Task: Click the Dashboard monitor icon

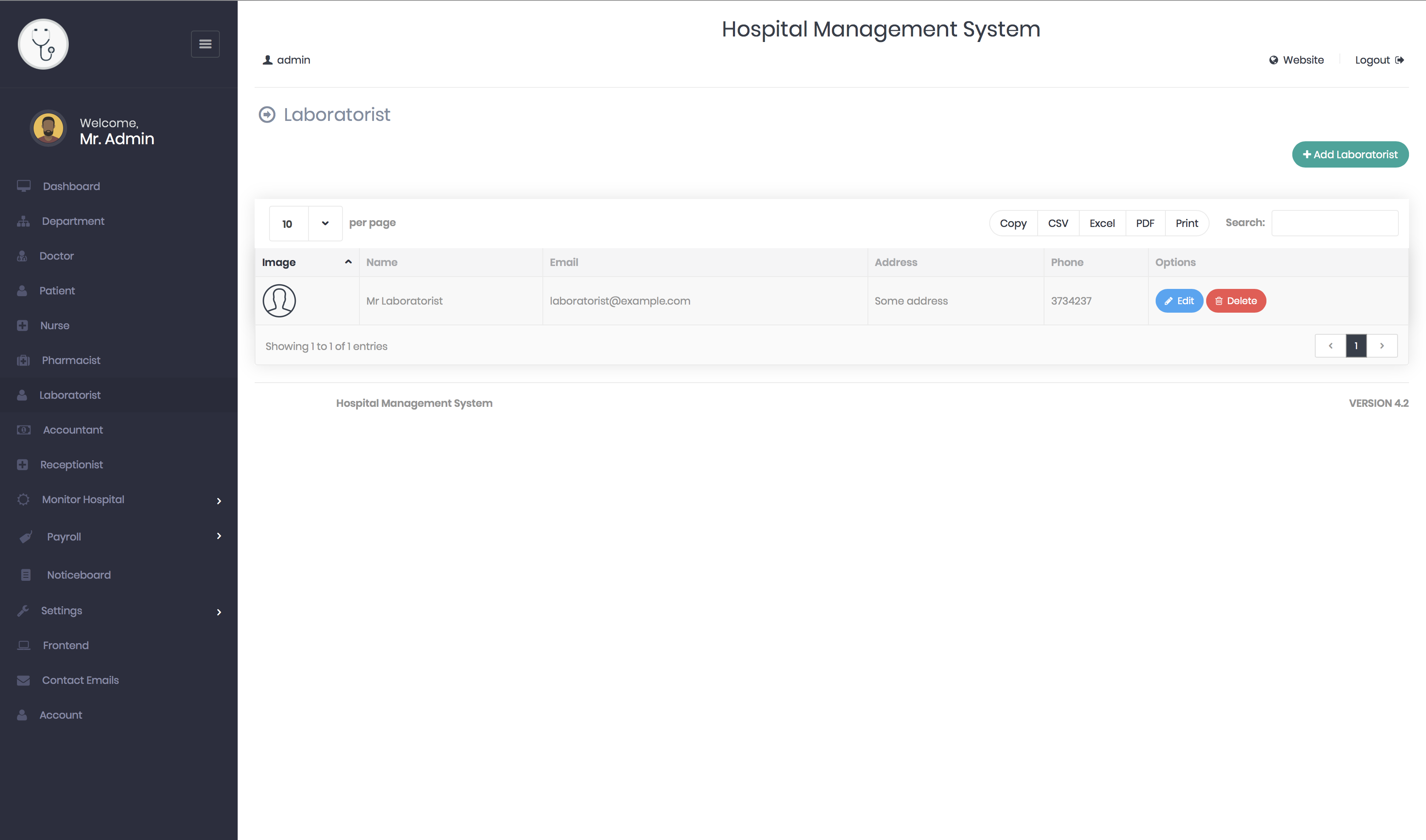Action: click(24, 186)
